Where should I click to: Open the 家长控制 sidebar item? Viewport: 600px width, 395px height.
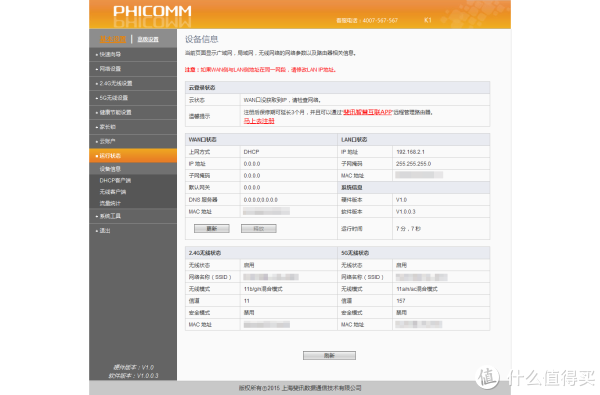coord(133,127)
